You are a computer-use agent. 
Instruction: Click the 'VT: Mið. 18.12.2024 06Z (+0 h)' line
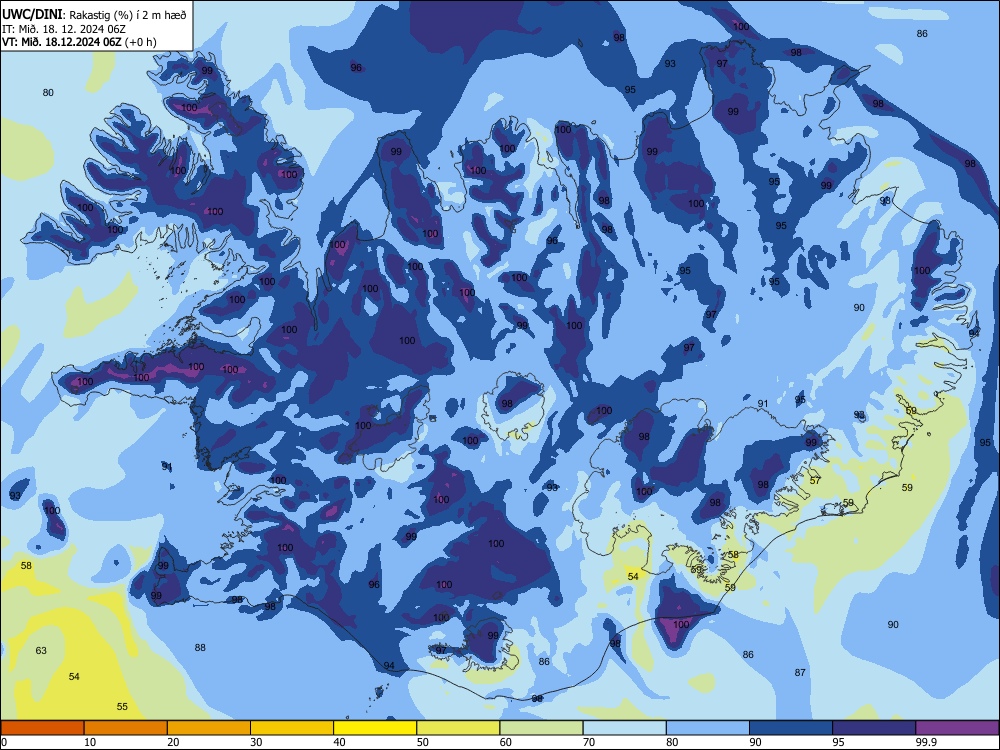pos(79,42)
